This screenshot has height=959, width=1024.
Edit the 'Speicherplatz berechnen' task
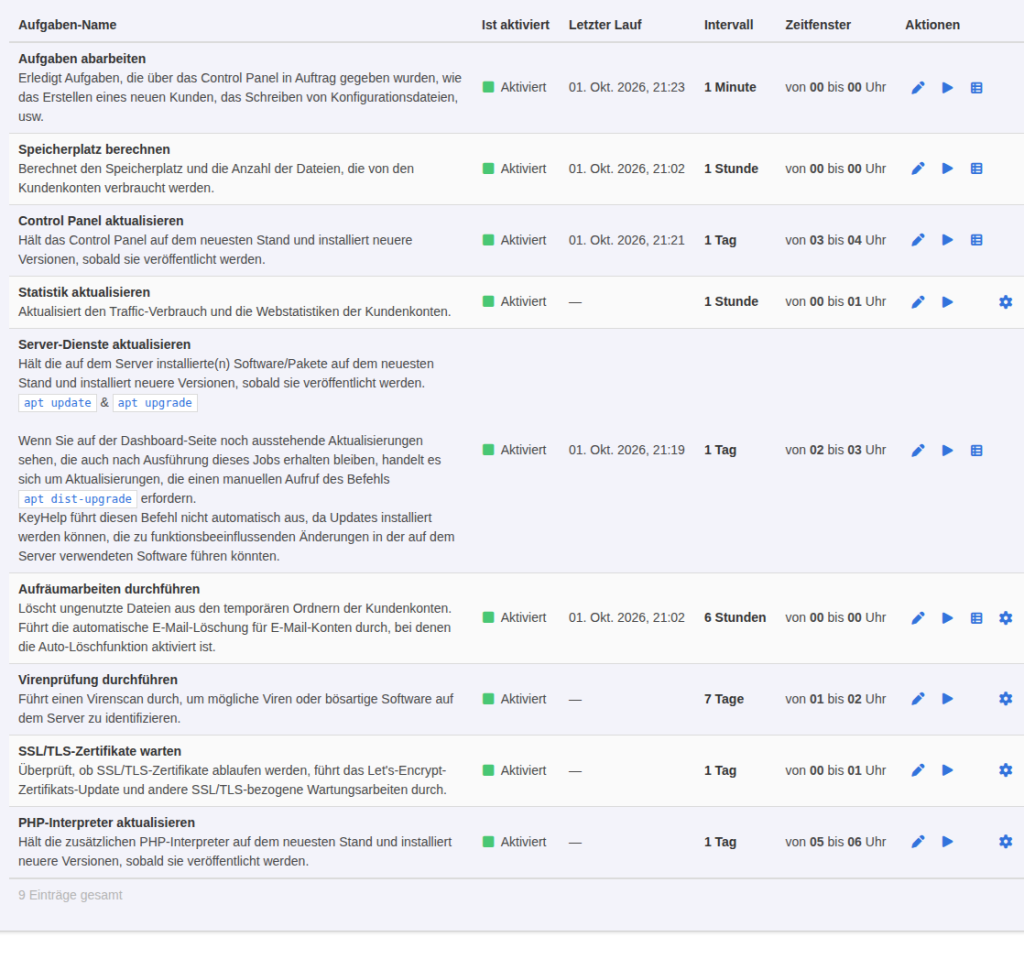coord(918,169)
